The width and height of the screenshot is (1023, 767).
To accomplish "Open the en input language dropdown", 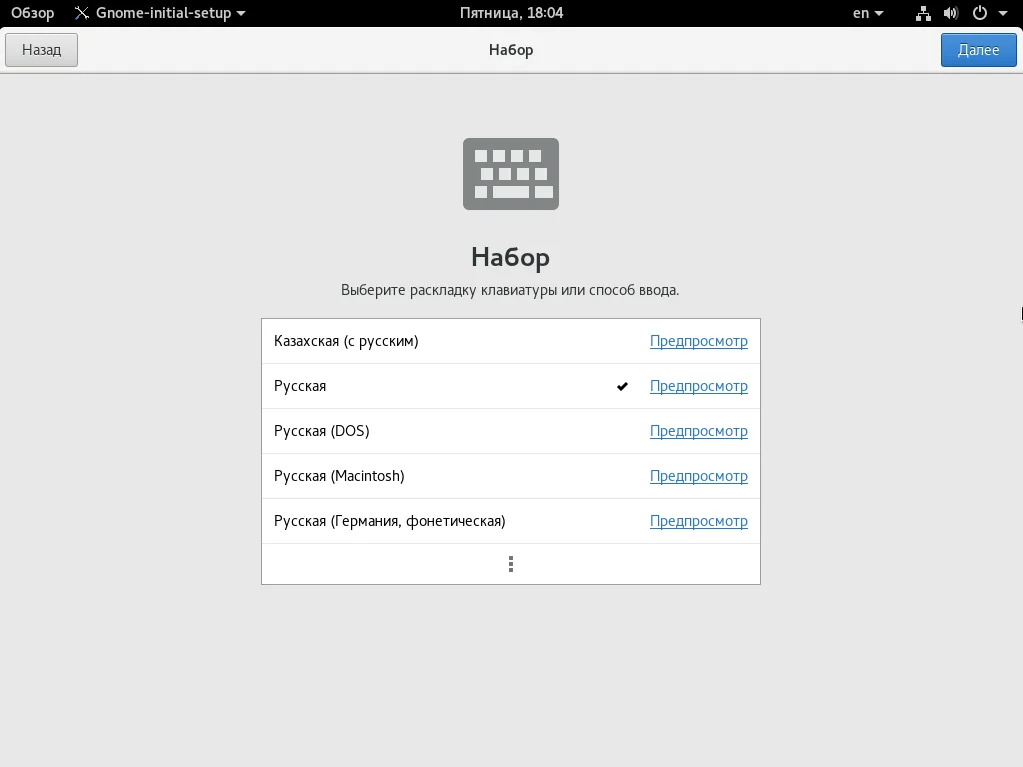I will point(867,13).
